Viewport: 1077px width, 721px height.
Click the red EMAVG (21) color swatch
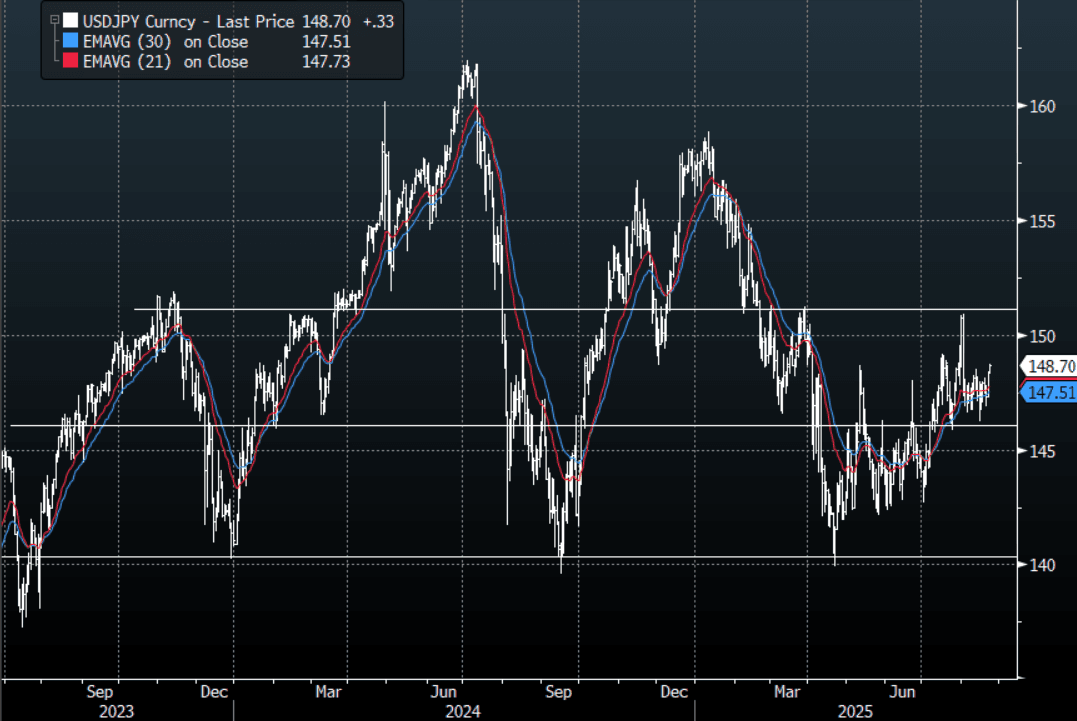68,62
